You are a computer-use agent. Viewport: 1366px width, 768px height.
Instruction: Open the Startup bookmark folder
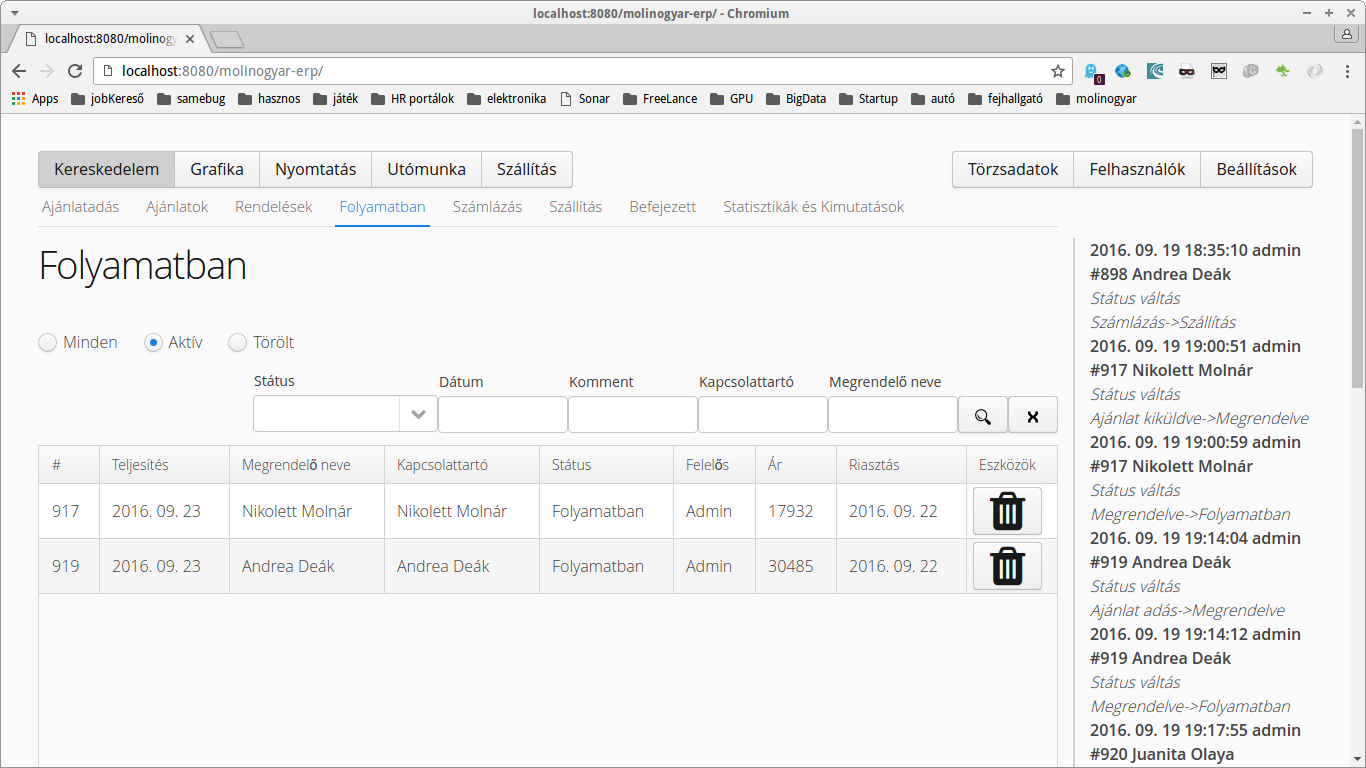pyautogui.click(x=868, y=99)
